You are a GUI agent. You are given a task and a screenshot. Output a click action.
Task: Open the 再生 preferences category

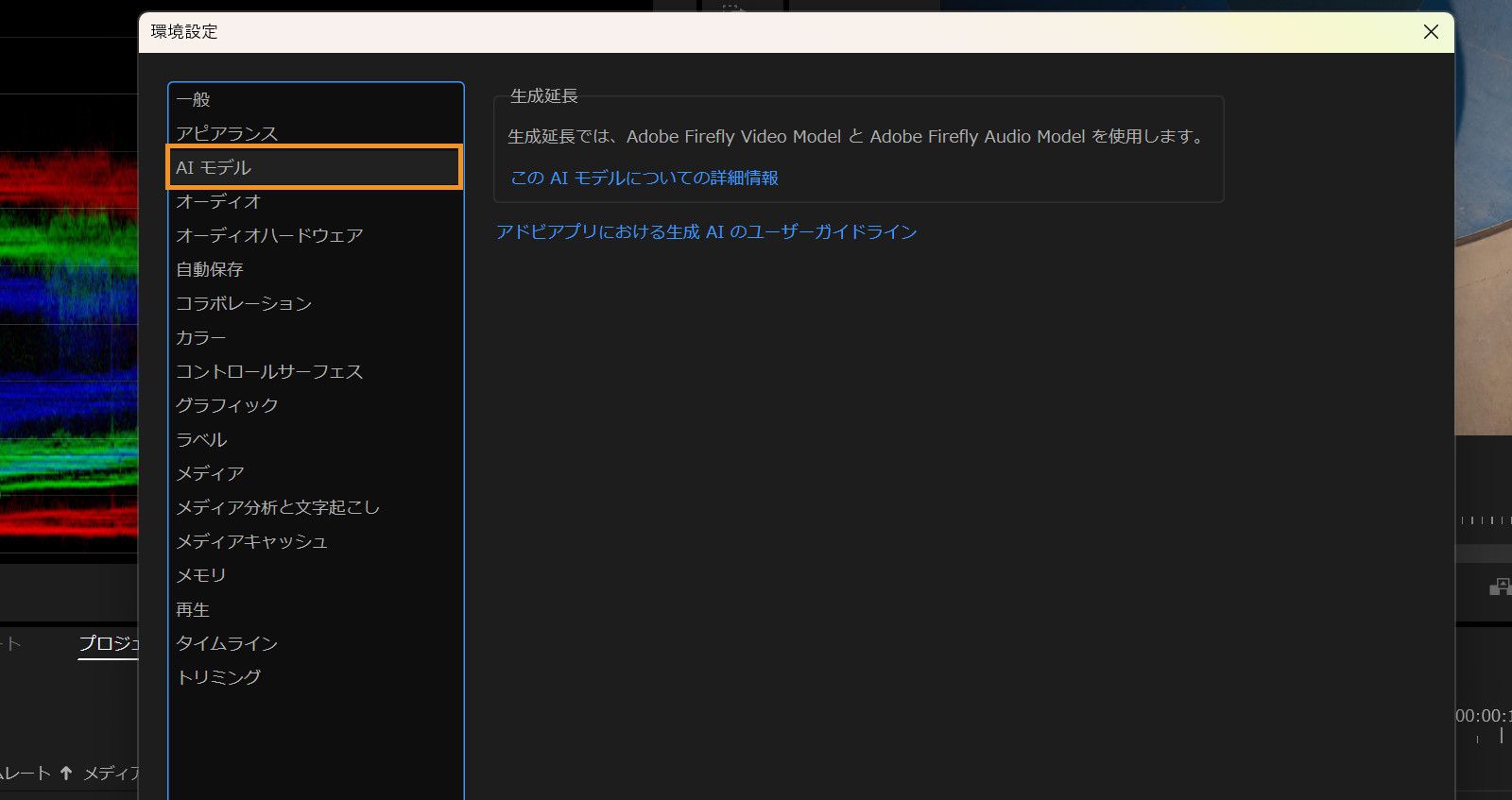click(x=316, y=609)
